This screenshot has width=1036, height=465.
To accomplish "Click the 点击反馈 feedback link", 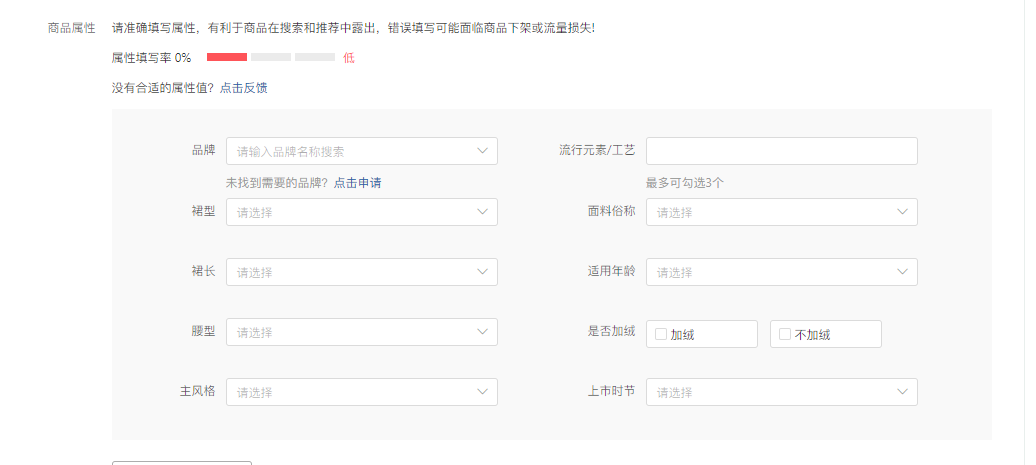I will (243, 88).
